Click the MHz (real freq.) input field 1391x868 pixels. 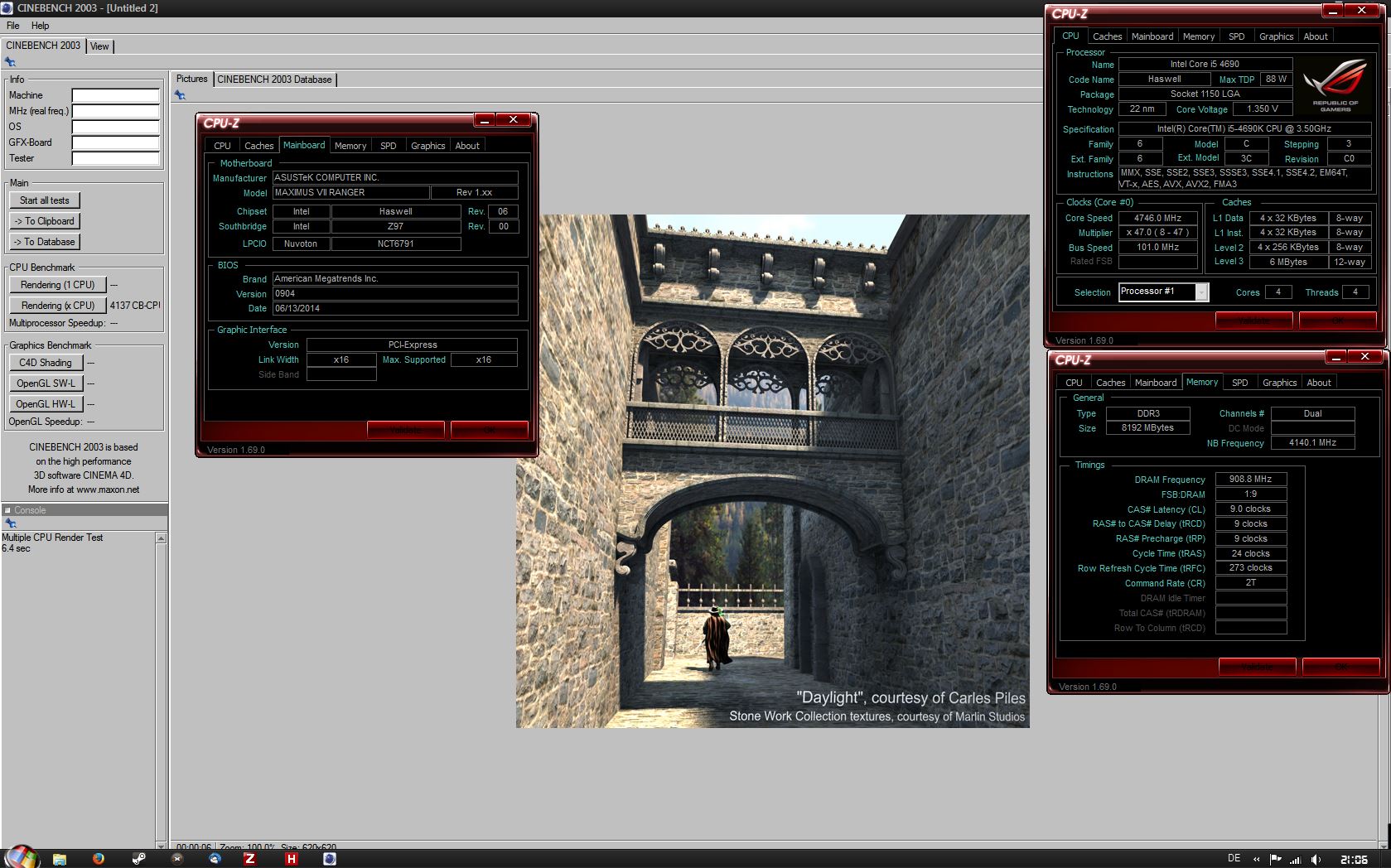pos(115,111)
